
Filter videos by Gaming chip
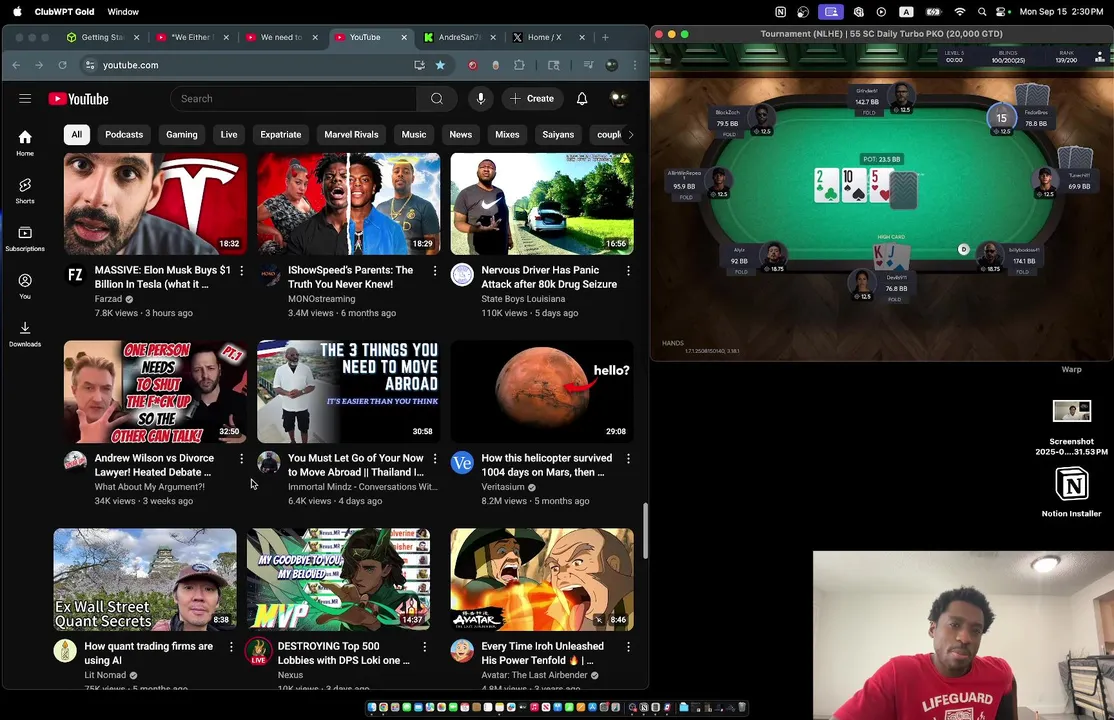182,134
